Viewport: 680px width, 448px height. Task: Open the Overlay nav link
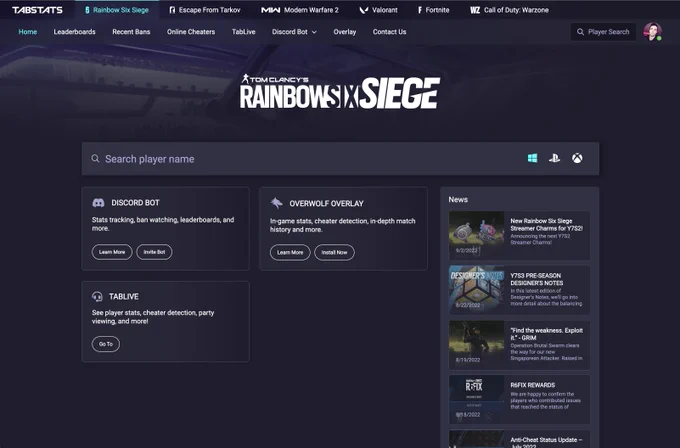pos(345,32)
